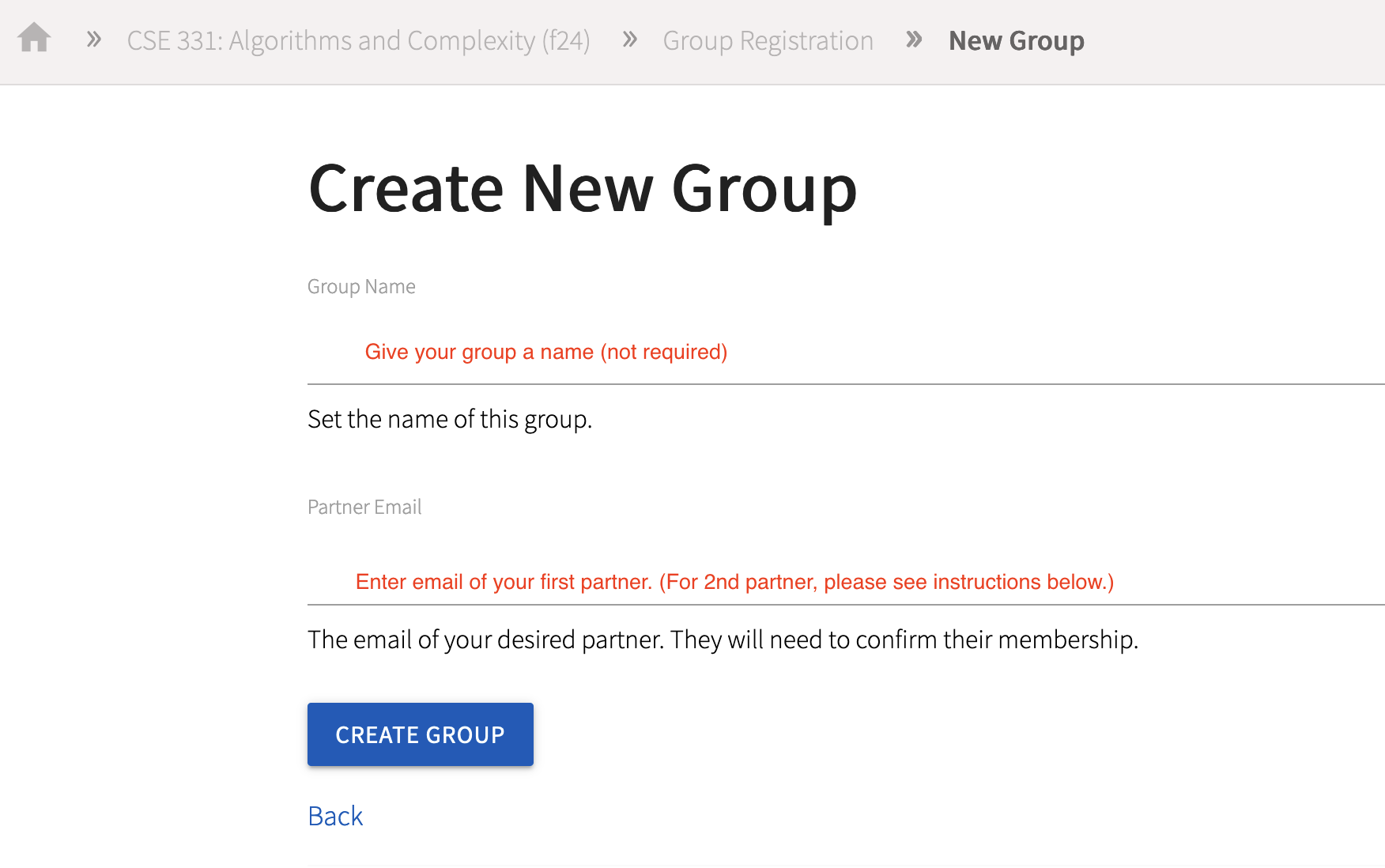Click the chevron before Group Registration
The width and height of the screenshot is (1385, 868).
[629, 39]
